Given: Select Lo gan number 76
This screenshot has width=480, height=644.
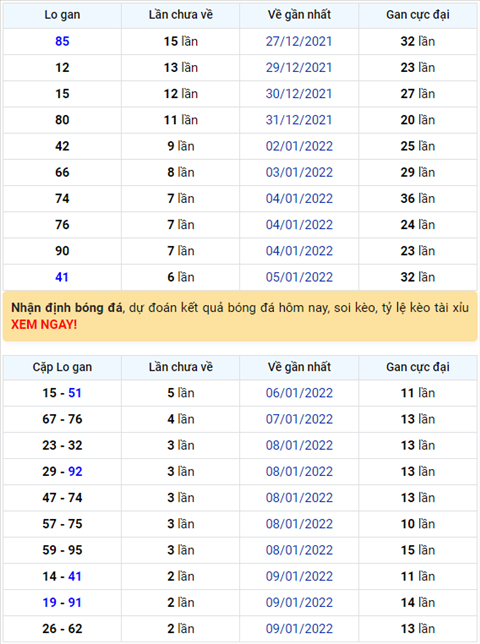Looking at the screenshot, I should coord(62,225).
